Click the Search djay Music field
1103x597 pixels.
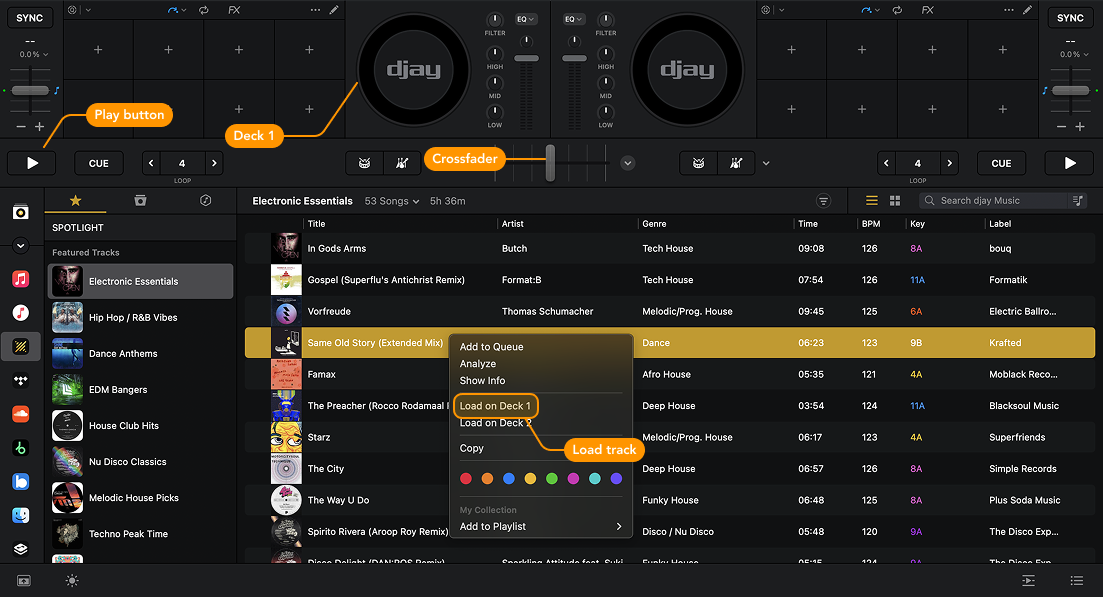[x=1000, y=201]
